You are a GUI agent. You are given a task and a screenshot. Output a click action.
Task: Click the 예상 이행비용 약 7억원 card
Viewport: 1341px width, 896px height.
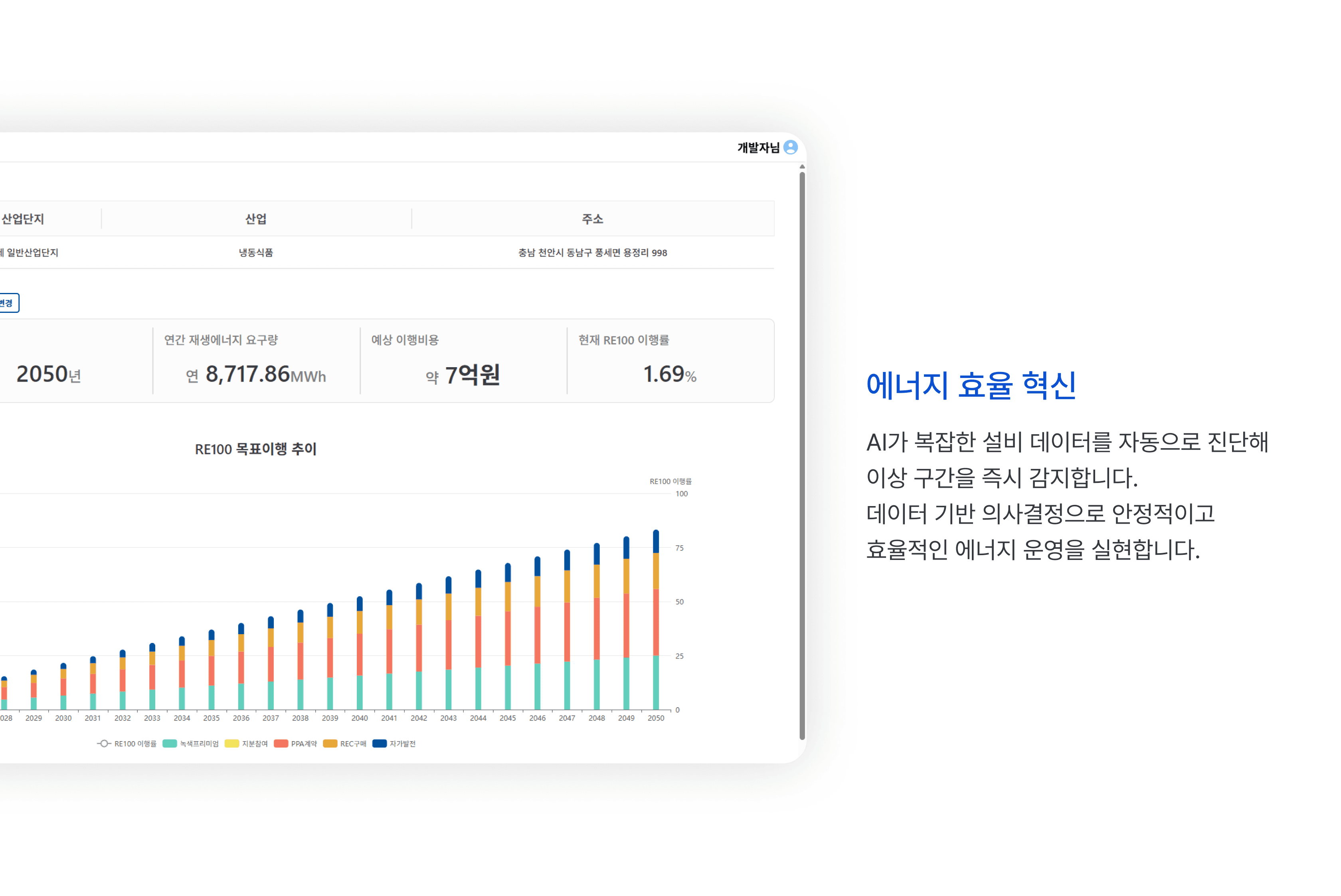(463, 361)
